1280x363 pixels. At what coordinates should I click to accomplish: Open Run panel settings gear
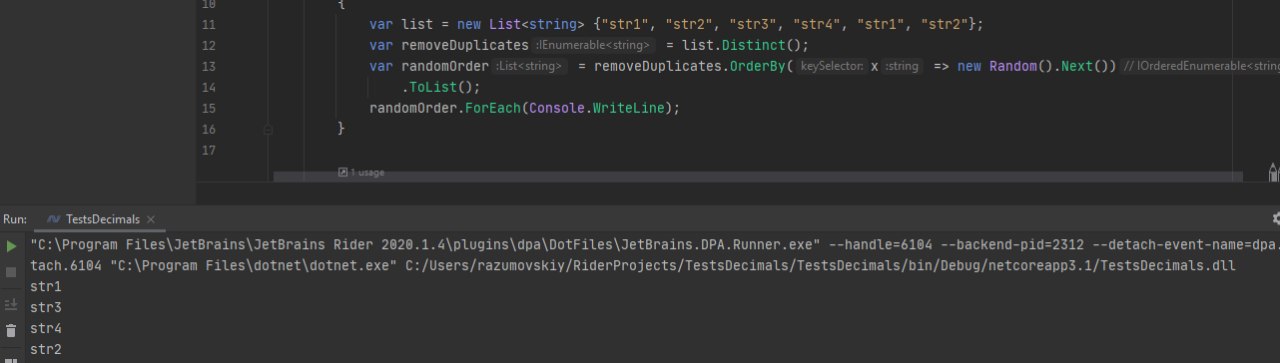[x=1275, y=219]
